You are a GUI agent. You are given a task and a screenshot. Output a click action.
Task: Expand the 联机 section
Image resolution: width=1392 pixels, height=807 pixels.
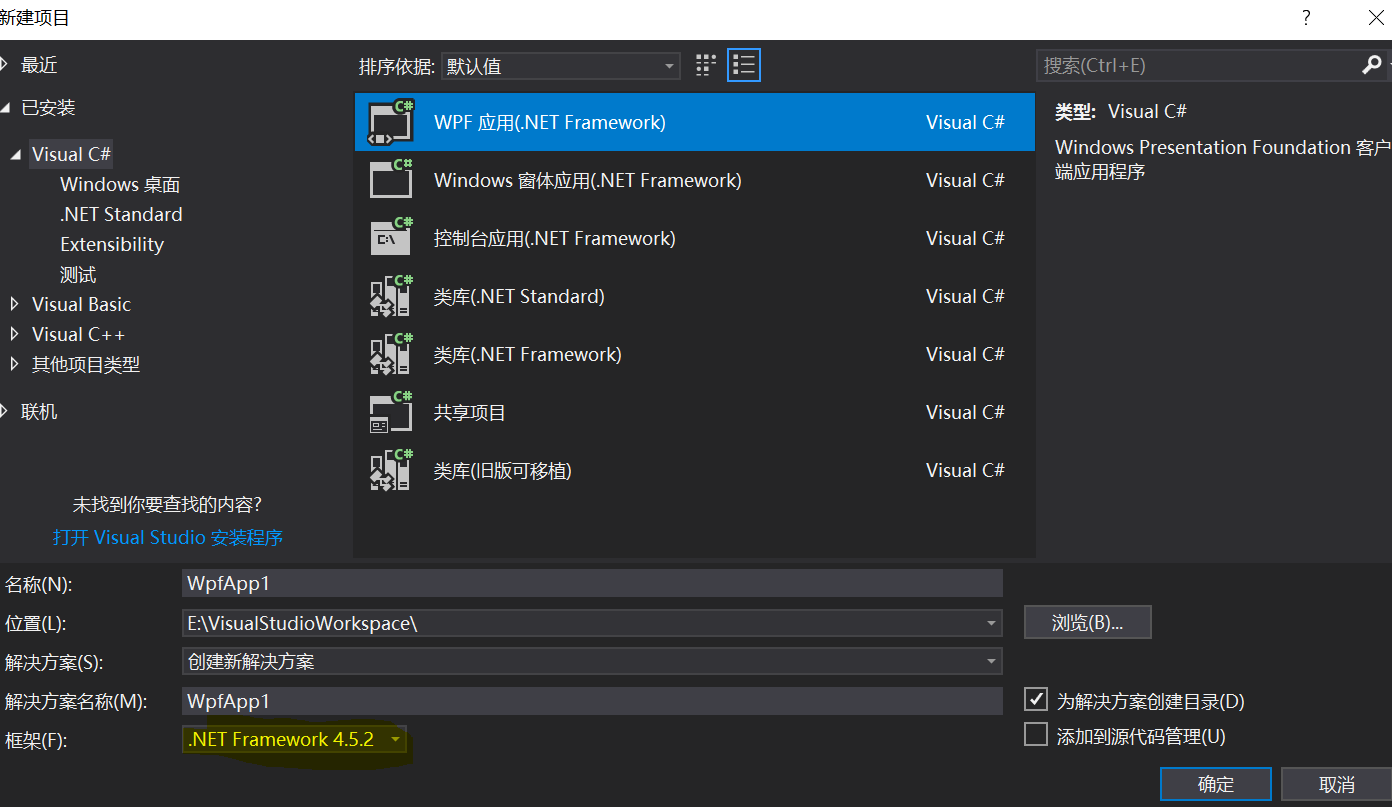[6, 411]
